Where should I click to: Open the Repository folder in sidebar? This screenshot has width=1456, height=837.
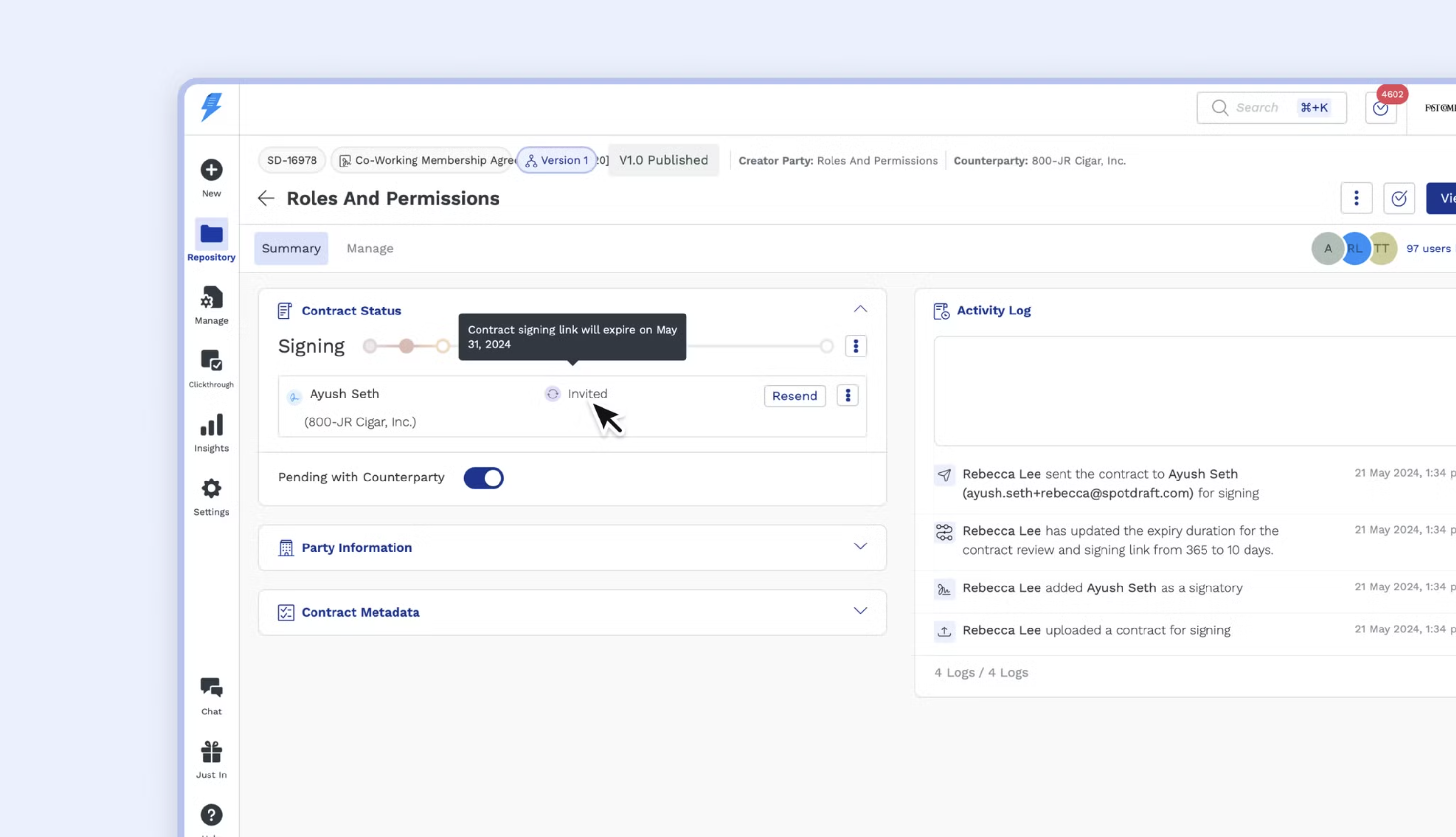click(x=211, y=234)
